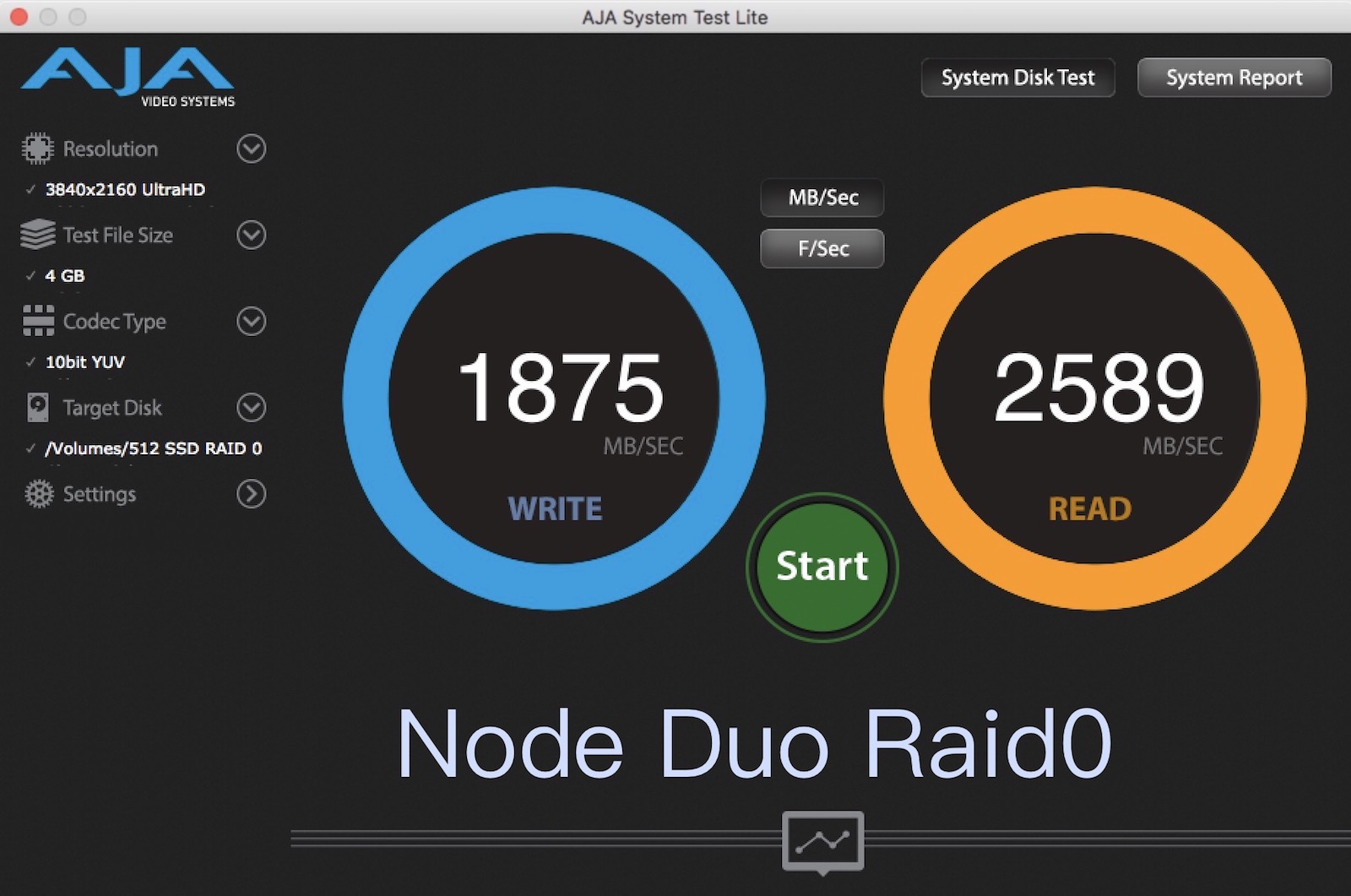This screenshot has height=896, width=1351.
Task: Click the /Volumes/512 SSD RAID 0 entry
Action: click(x=153, y=448)
